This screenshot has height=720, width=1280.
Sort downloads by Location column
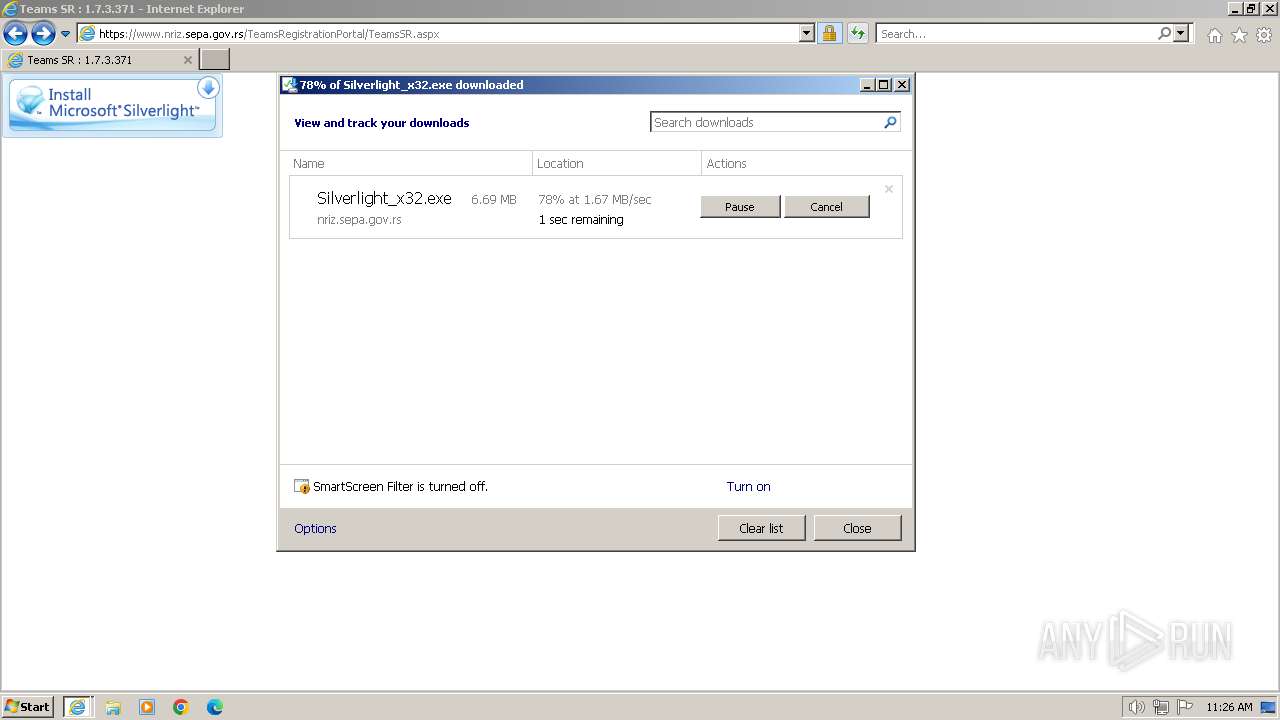coord(617,163)
